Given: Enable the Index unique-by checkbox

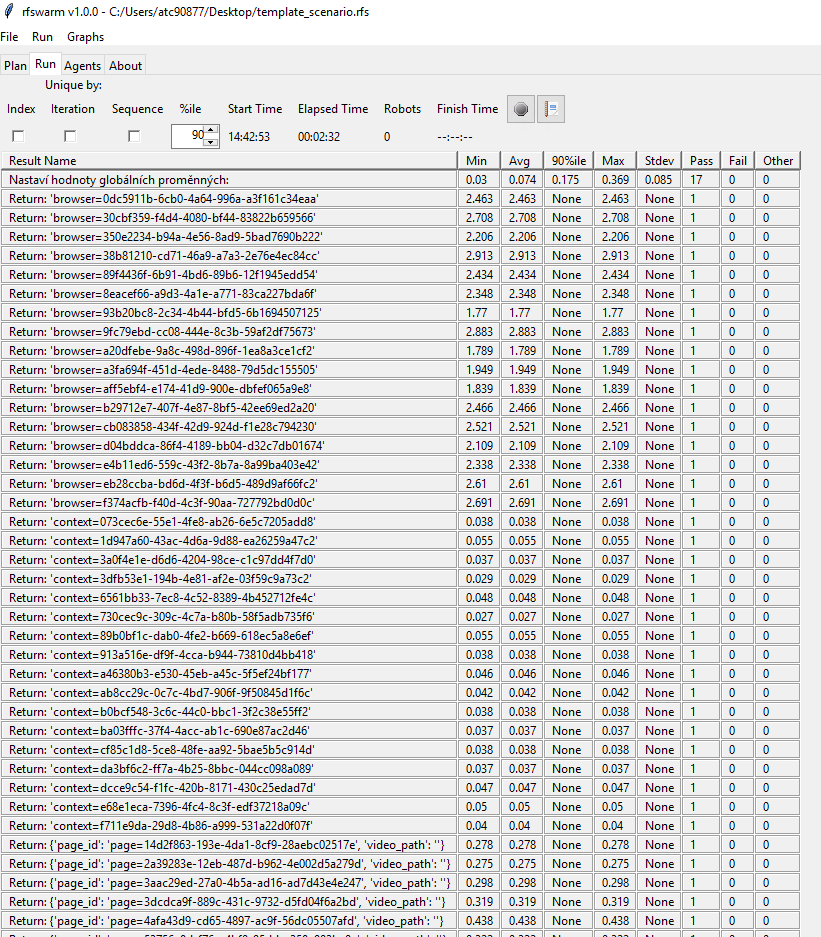Looking at the screenshot, I should click(19, 136).
